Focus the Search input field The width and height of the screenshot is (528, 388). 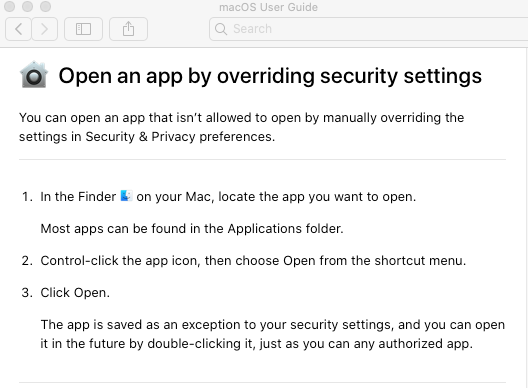(x=368, y=29)
